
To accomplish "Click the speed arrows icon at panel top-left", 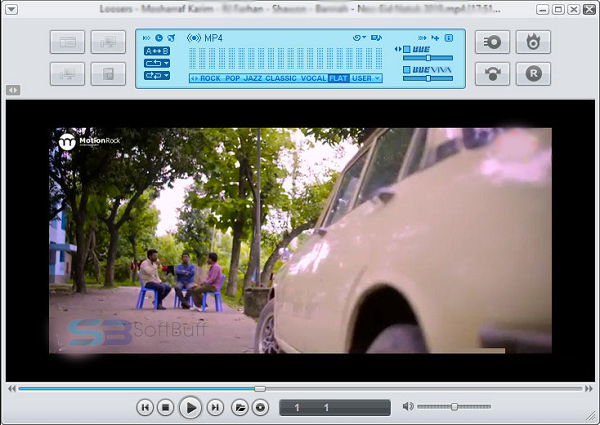I will tap(147, 38).
